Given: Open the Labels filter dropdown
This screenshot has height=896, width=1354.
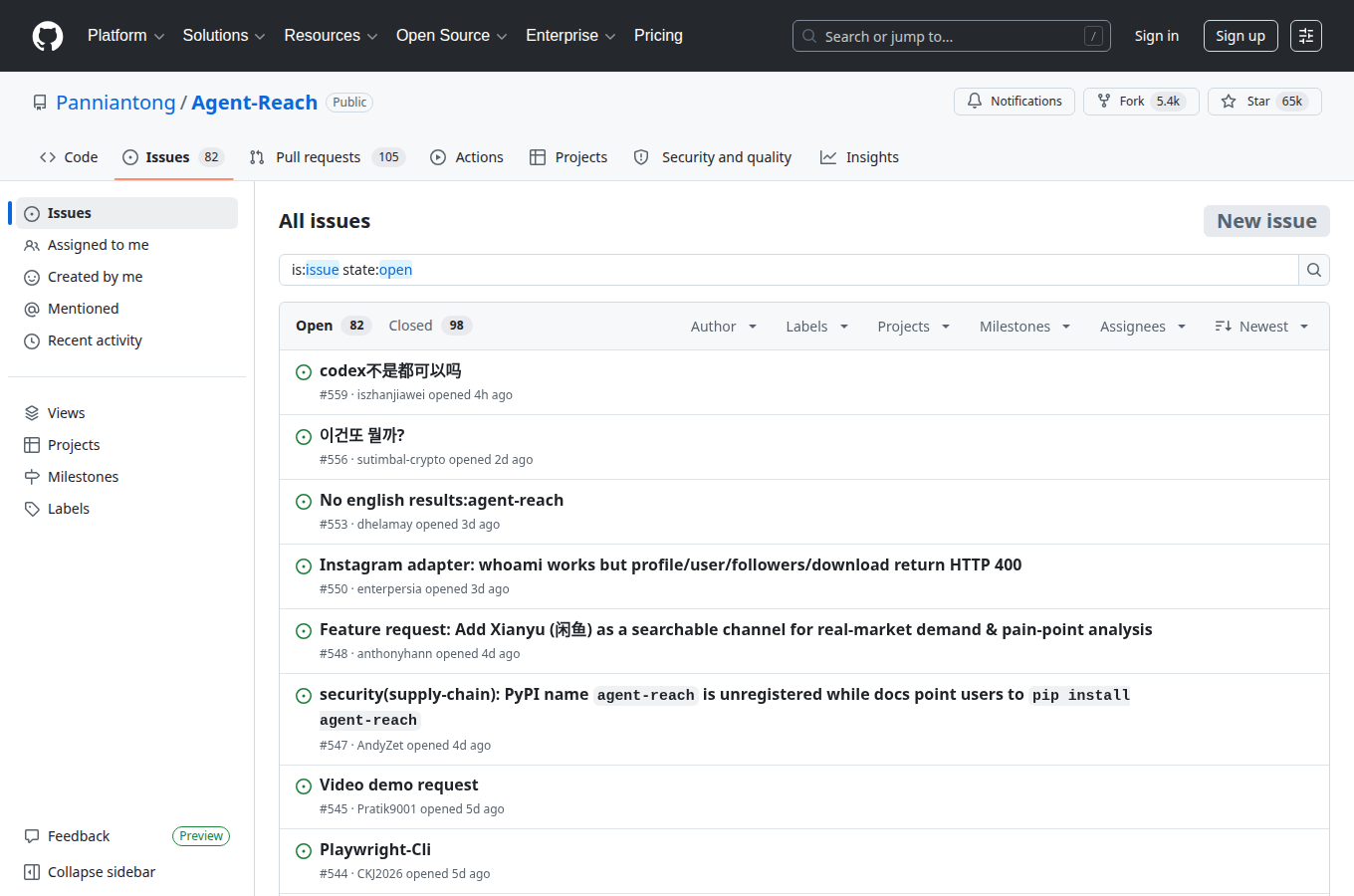Looking at the screenshot, I should coord(817,327).
